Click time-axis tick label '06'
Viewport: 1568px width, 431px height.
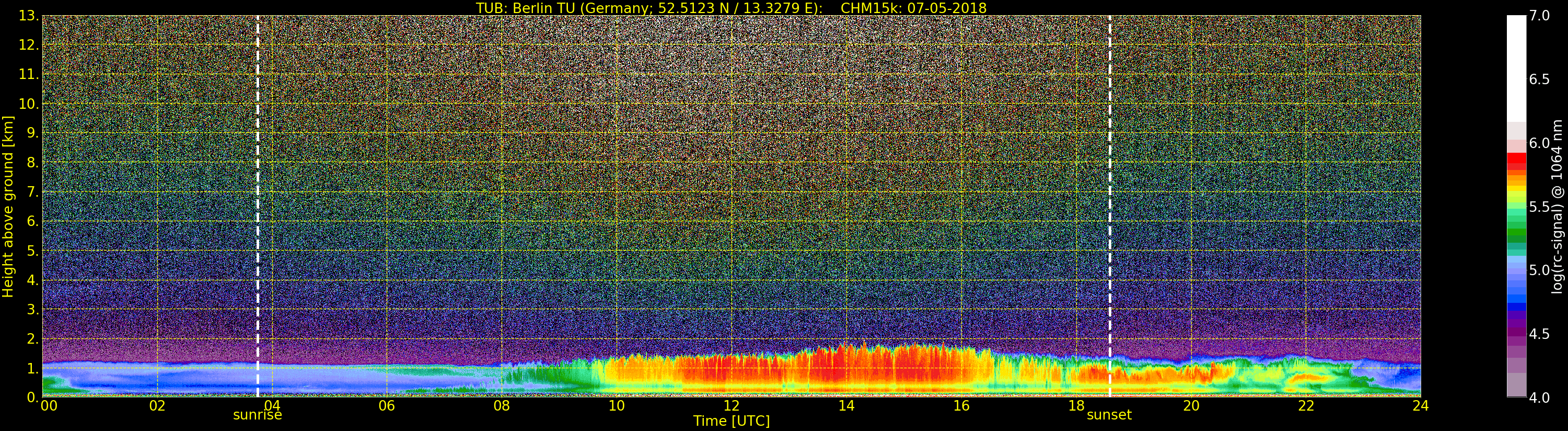pyautogui.click(x=387, y=406)
